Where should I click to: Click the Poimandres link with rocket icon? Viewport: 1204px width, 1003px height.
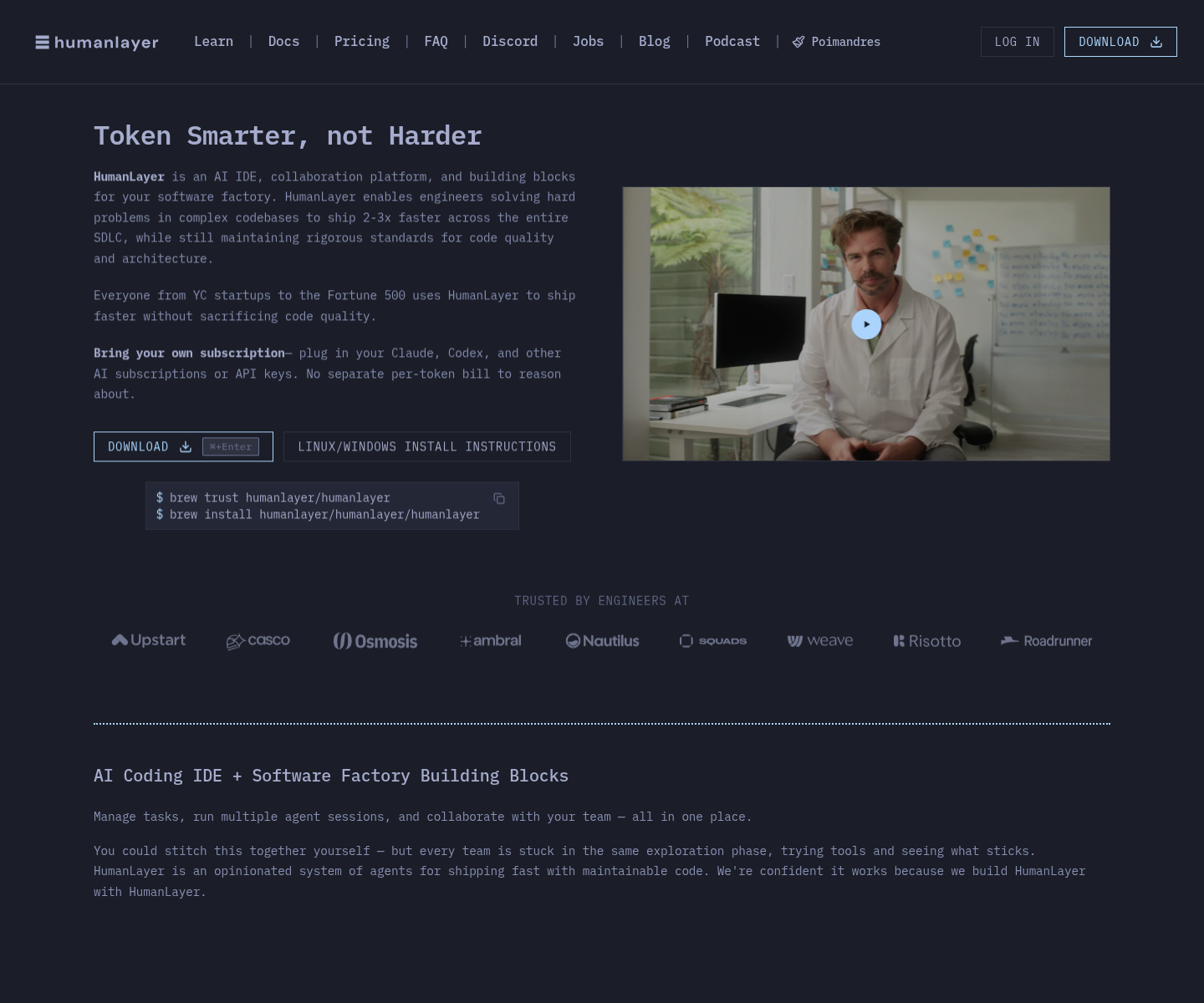[x=836, y=42]
